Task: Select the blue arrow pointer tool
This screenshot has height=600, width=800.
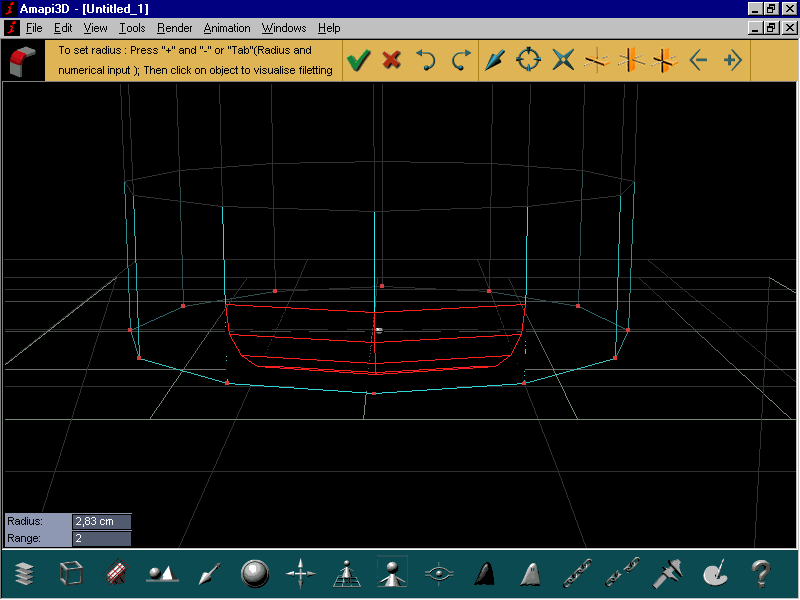Action: click(494, 60)
